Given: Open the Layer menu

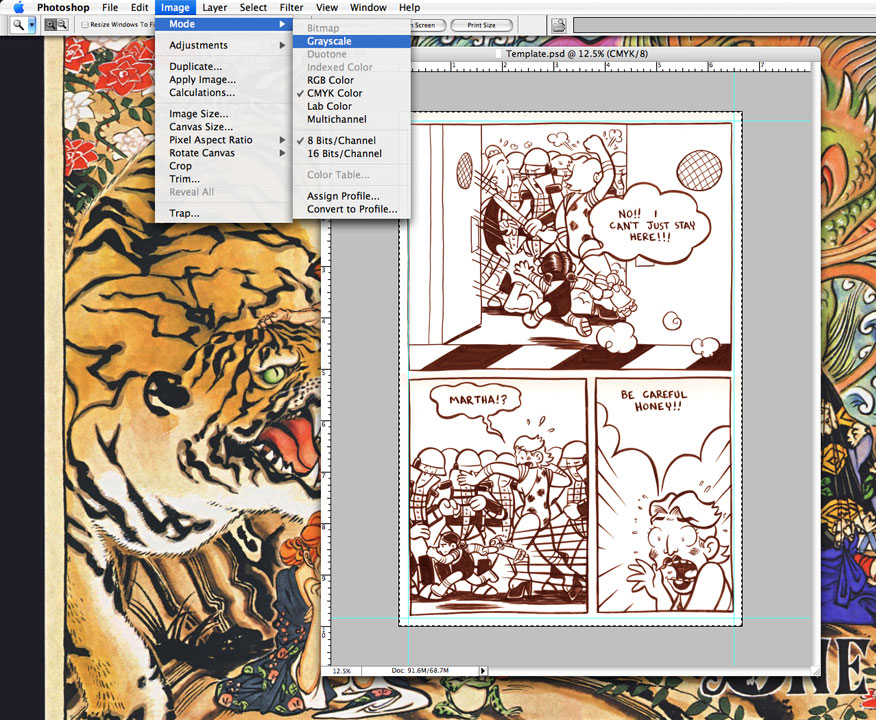Looking at the screenshot, I should pyautogui.click(x=215, y=7).
